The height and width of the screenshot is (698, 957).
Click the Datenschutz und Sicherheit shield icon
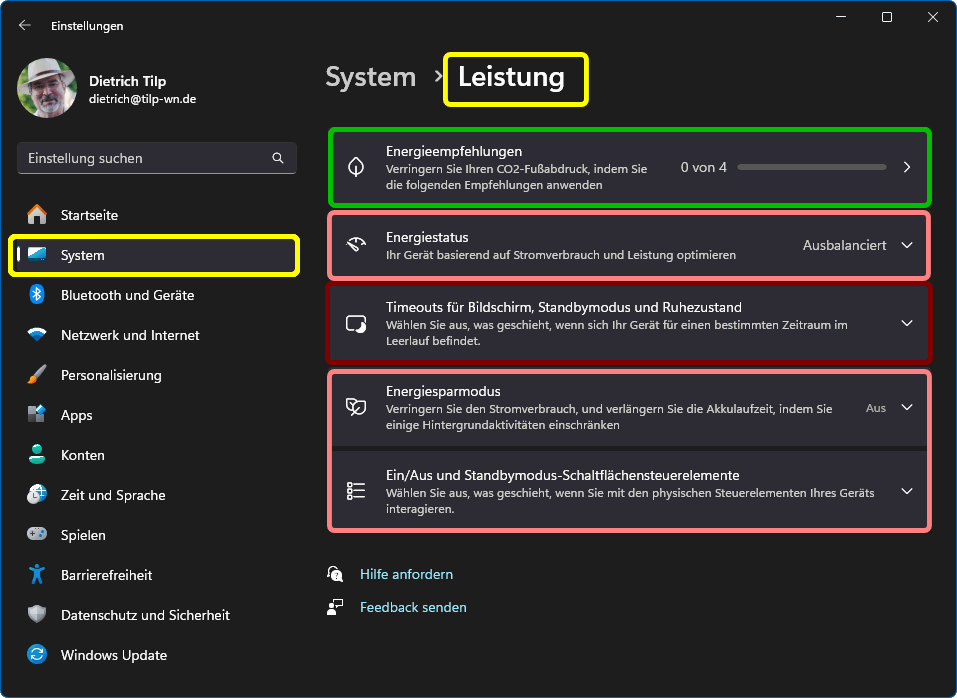[x=37, y=615]
